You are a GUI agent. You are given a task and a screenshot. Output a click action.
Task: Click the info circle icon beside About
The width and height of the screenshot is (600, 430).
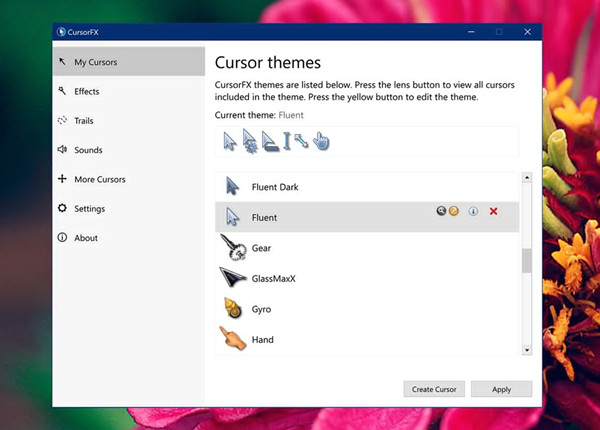click(x=62, y=237)
